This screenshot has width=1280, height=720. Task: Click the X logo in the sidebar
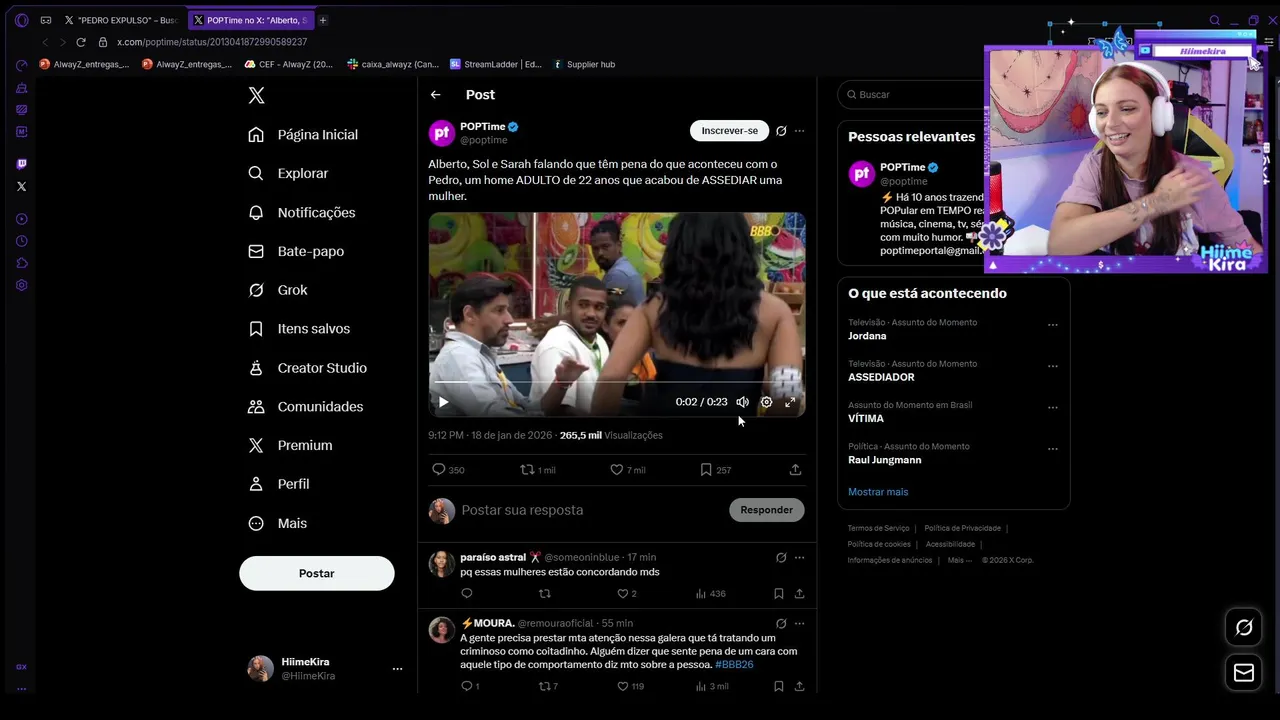pos(256,95)
